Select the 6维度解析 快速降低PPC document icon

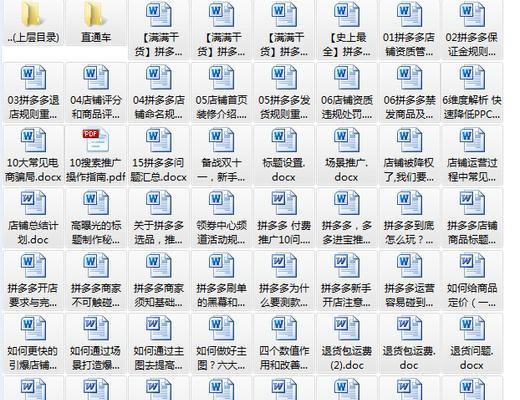(x=472, y=77)
